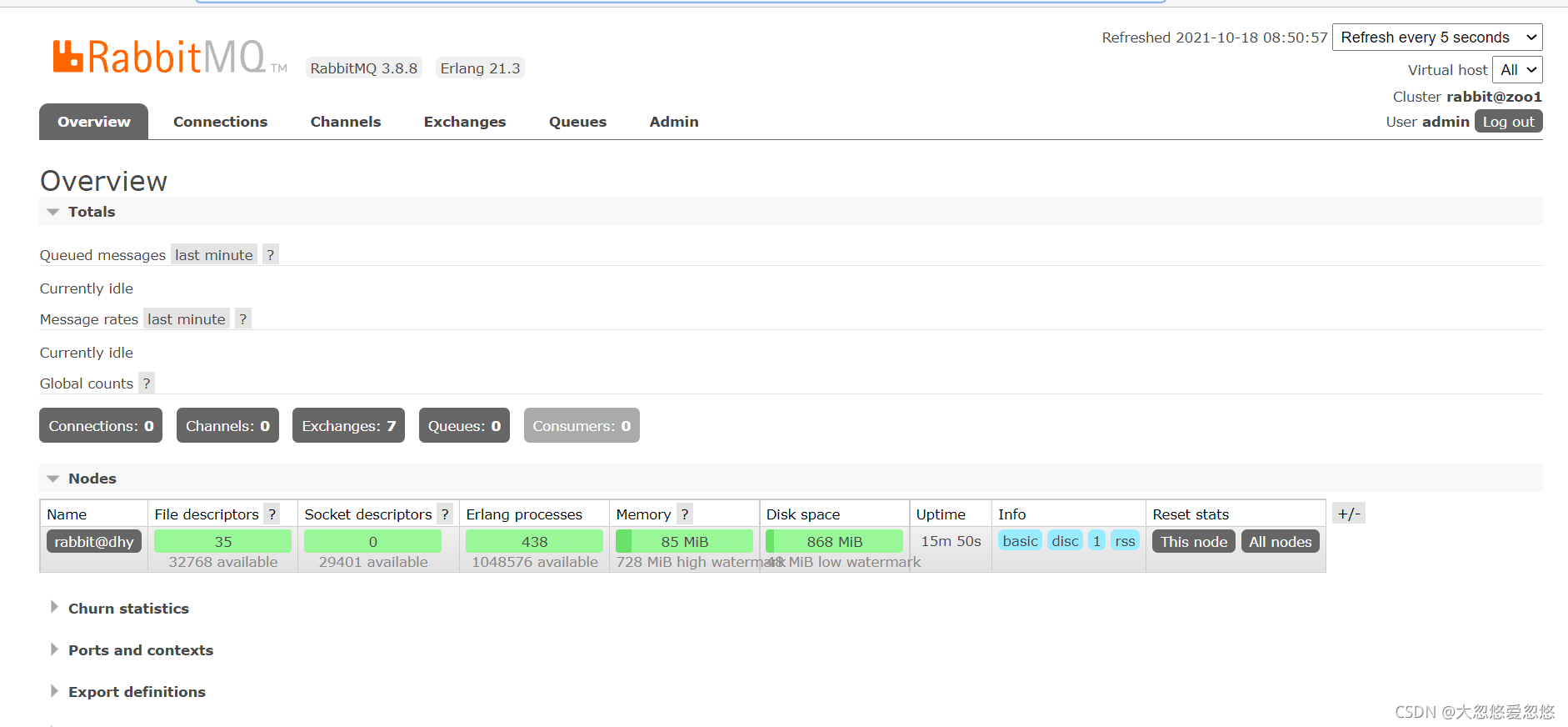This screenshot has height=727, width=1568.
Task: Switch to the Queues tab
Action: click(x=577, y=122)
